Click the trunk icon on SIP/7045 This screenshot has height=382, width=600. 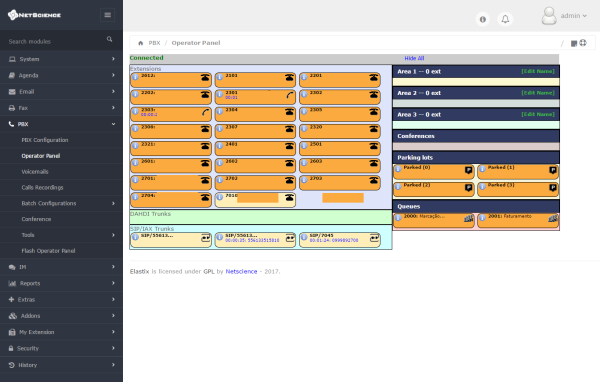click(374, 238)
